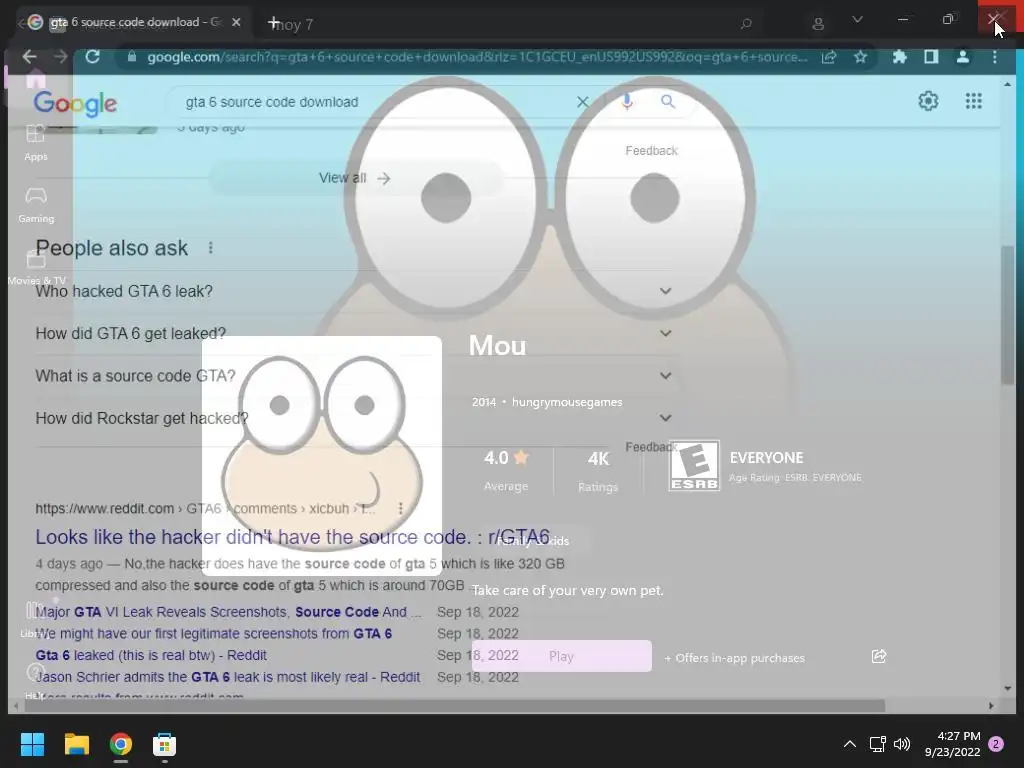Click the Google logo
The height and width of the screenshot is (768, 1024).
[x=75, y=103]
